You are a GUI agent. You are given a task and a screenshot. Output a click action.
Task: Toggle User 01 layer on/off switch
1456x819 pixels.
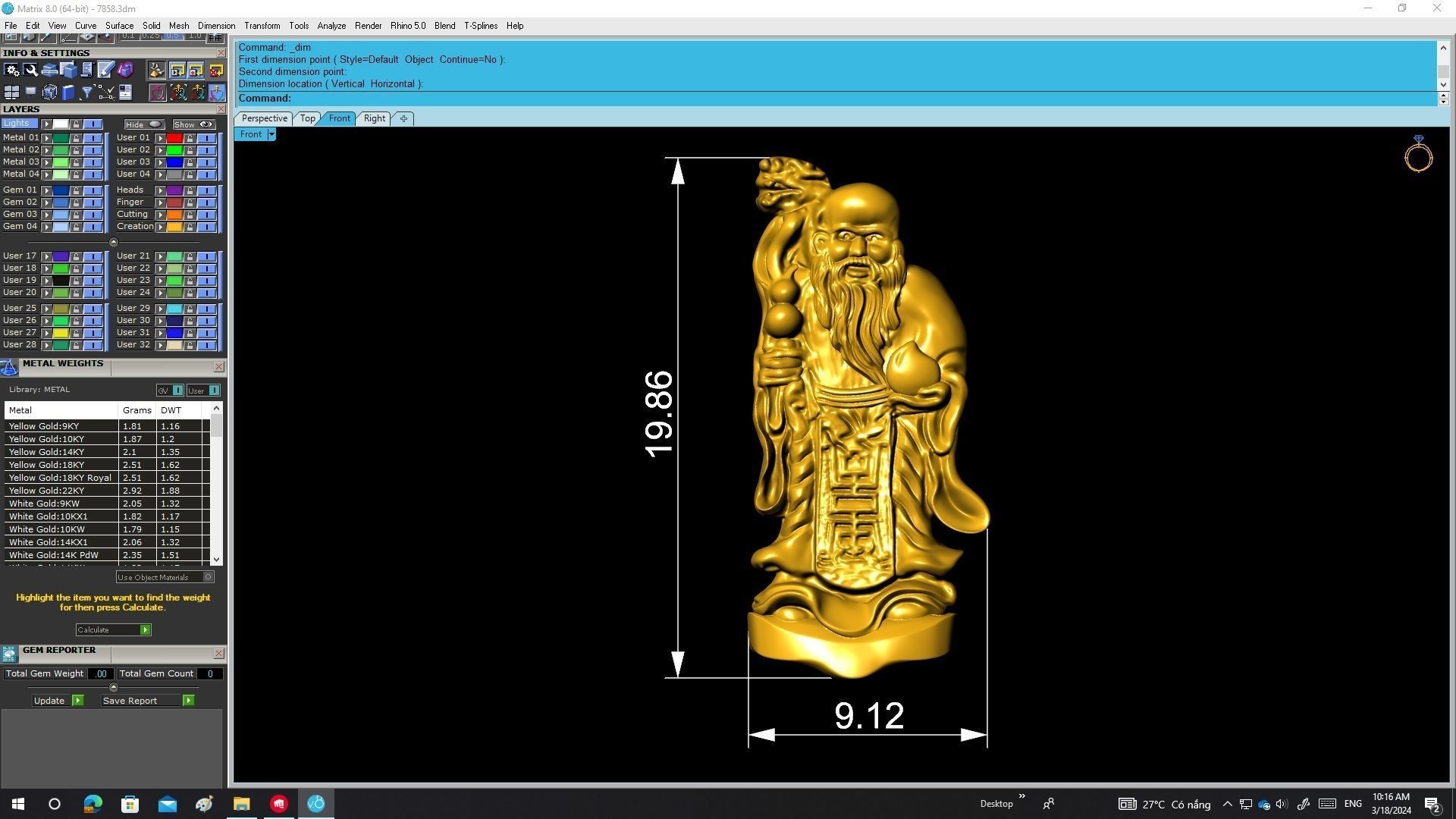(206, 139)
